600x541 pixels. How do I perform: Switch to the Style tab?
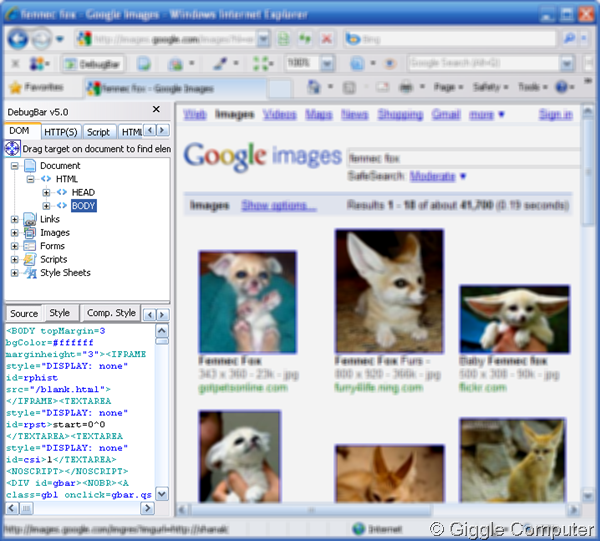60,313
